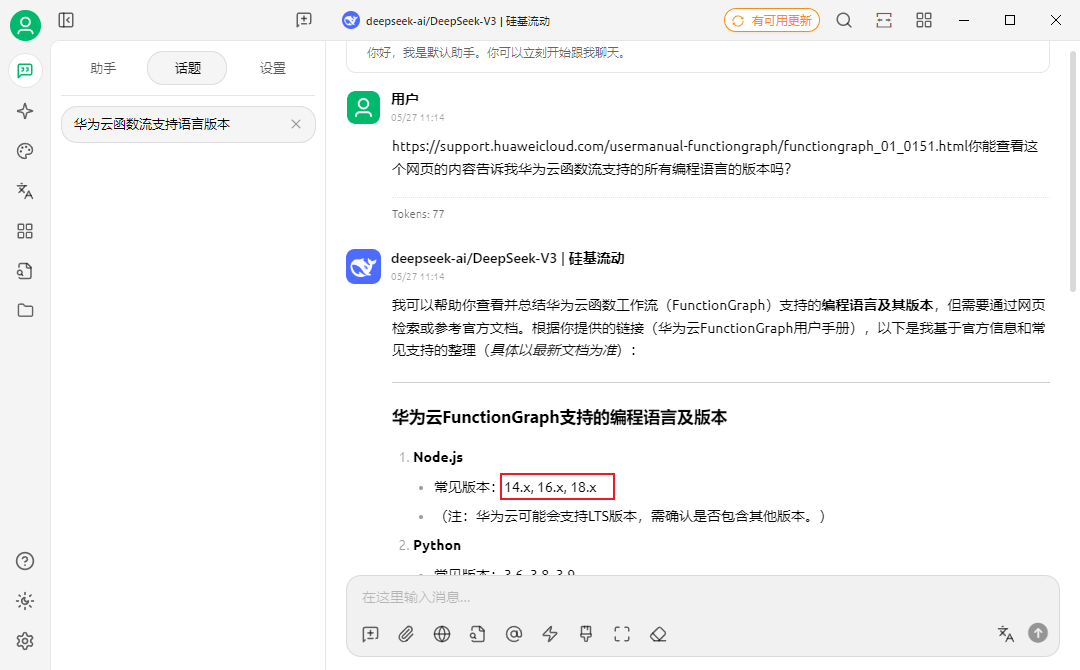This screenshot has height=670, width=1080.
Task: Toggle the light/dark theme sun icon
Action: [x=25, y=601]
